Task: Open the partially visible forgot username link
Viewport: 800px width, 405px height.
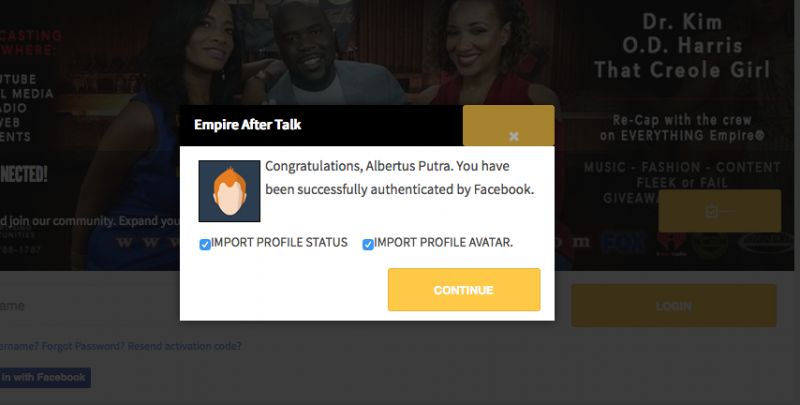Action: (x=19, y=346)
